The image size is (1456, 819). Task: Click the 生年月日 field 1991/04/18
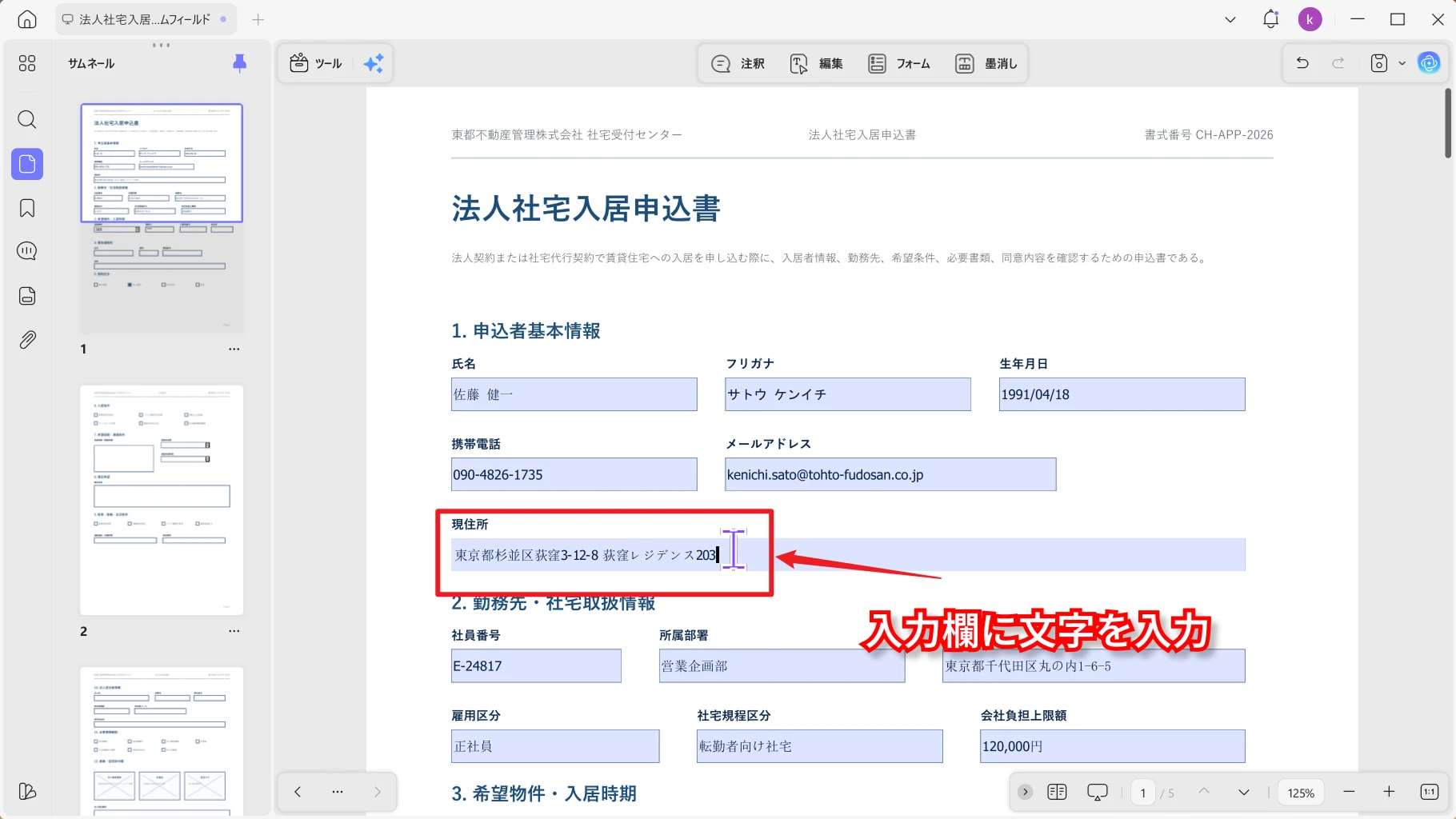point(1122,394)
